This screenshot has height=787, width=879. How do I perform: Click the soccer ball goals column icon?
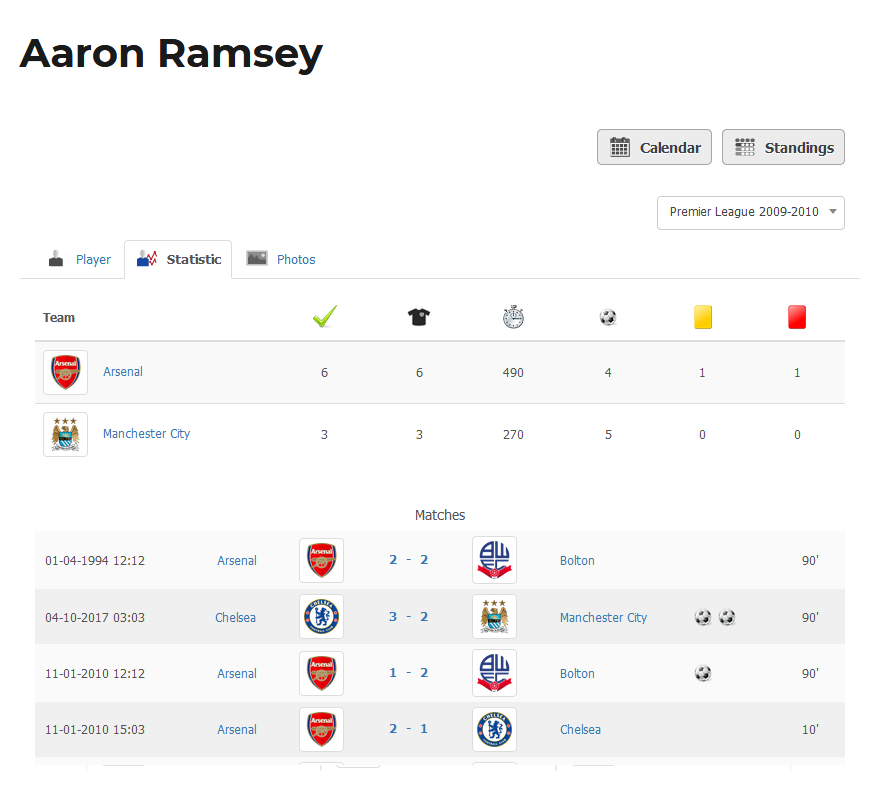(x=608, y=317)
